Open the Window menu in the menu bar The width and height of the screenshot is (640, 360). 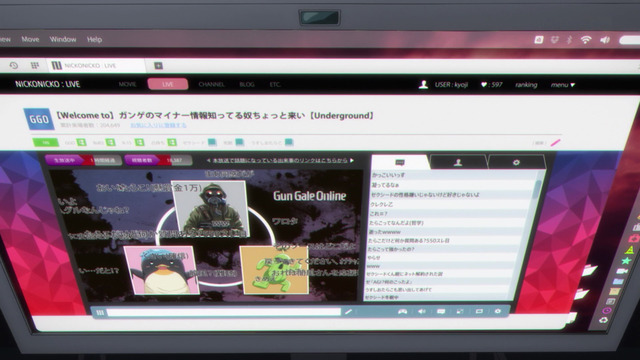(63, 39)
